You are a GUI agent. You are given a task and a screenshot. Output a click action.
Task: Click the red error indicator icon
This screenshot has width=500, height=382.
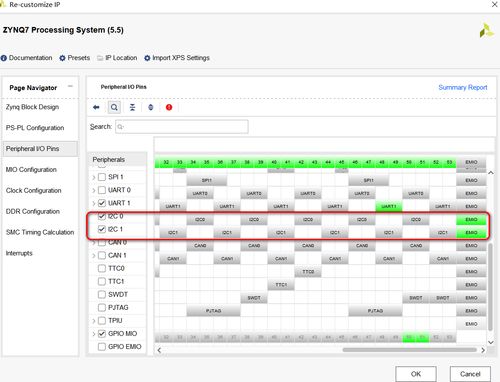pyautogui.click(x=169, y=107)
